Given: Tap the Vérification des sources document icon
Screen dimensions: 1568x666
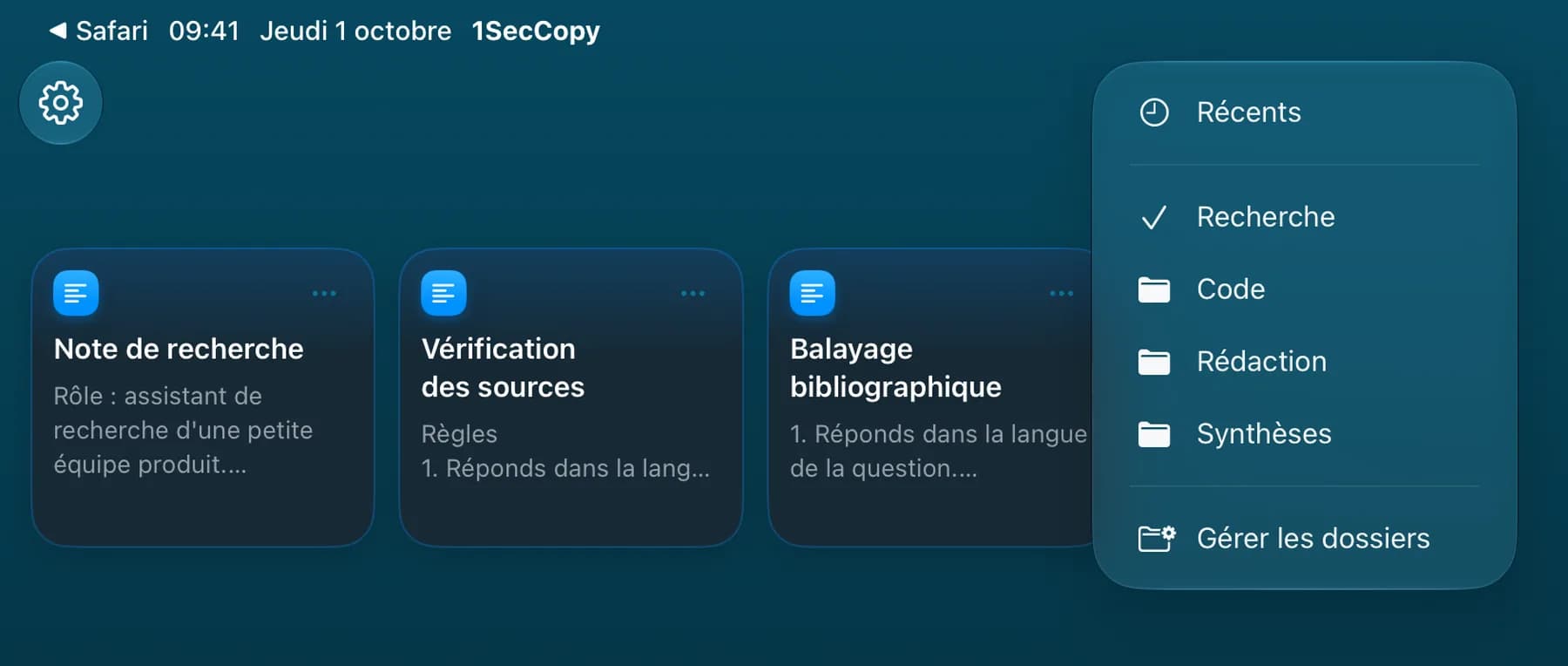Looking at the screenshot, I should click(x=443, y=293).
